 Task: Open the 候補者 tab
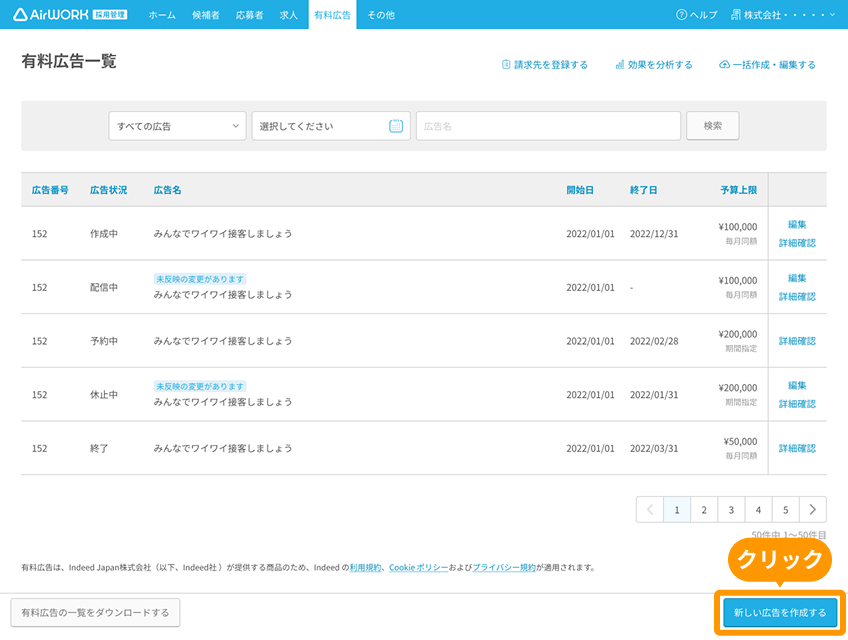coord(206,15)
